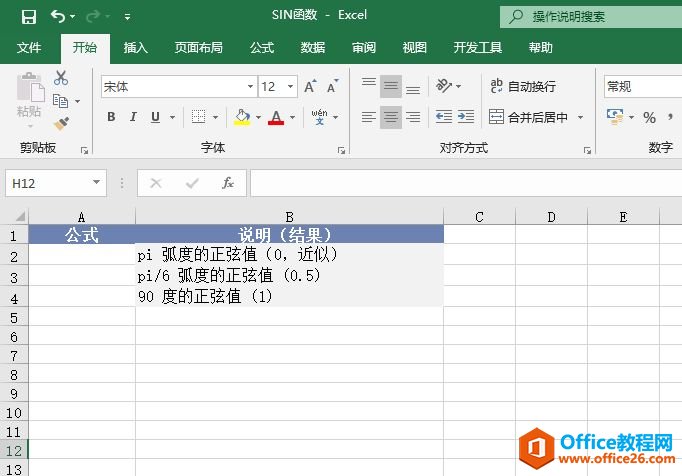Customize the Quick Access Toolbar
This screenshot has height=476, width=682.
[127, 17]
